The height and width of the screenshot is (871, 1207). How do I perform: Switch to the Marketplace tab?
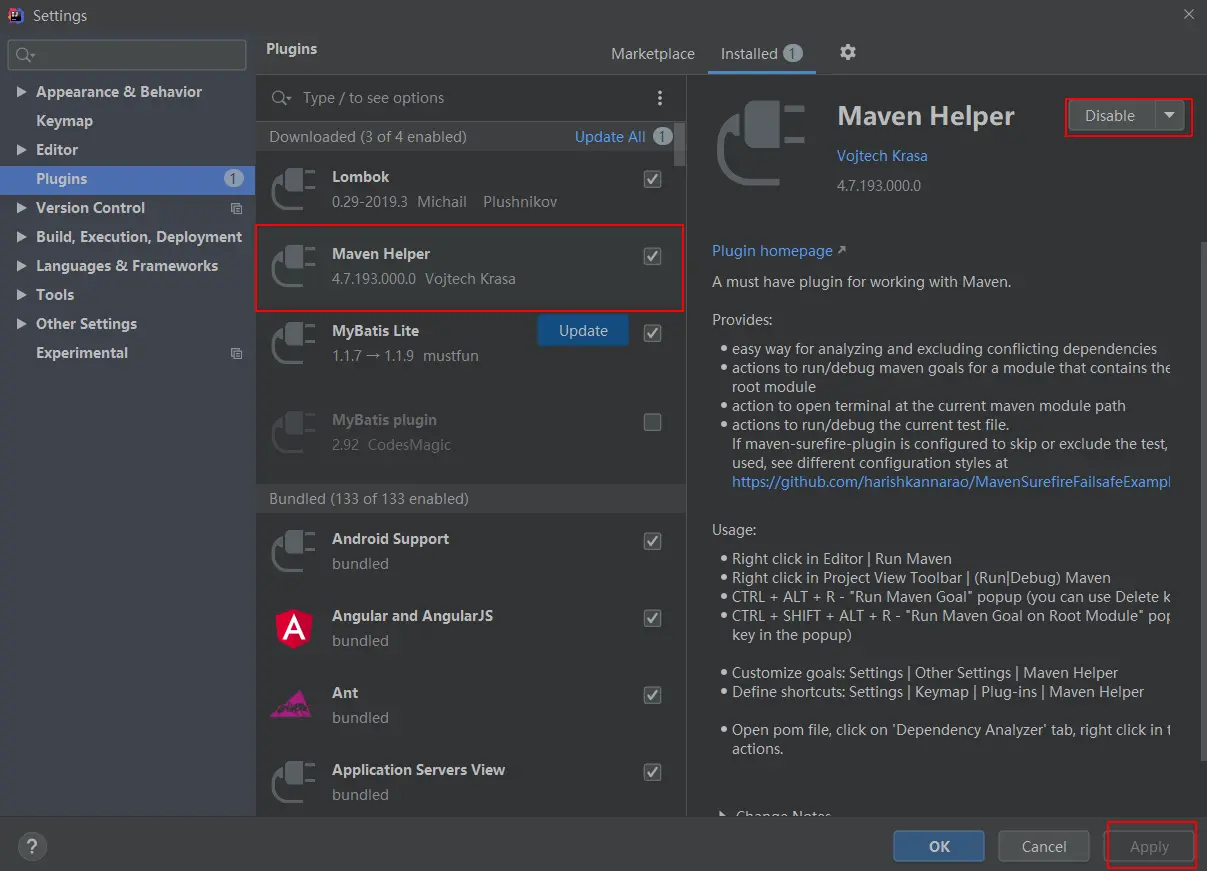pyautogui.click(x=653, y=54)
